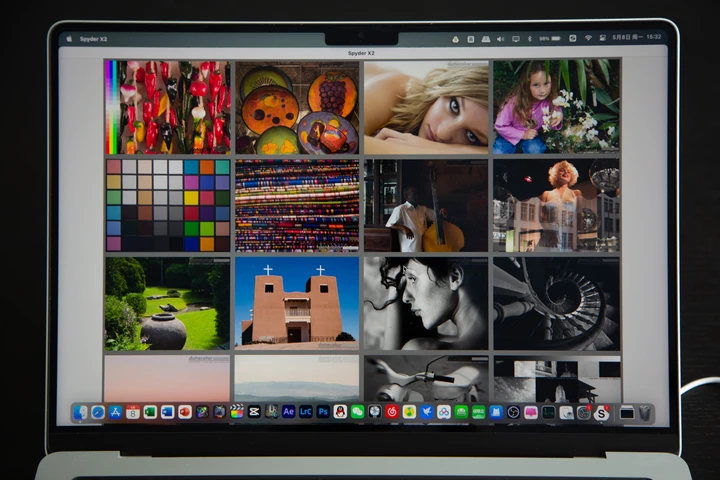Click the date and time 15:32

click(637, 37)
